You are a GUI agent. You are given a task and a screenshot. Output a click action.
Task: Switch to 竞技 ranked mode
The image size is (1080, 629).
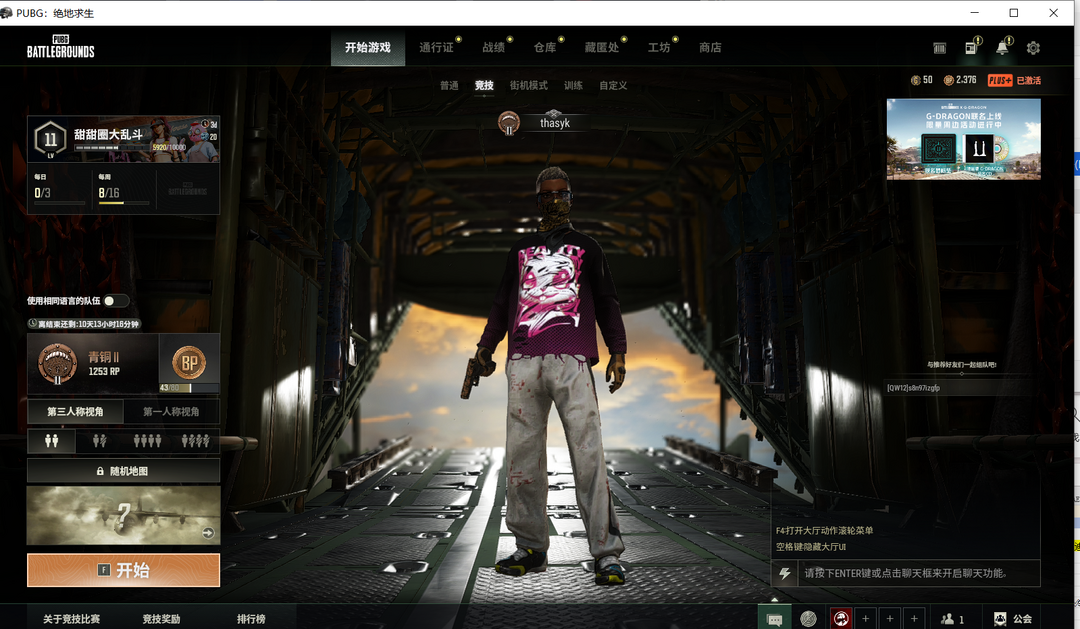(x=484, y=85)
